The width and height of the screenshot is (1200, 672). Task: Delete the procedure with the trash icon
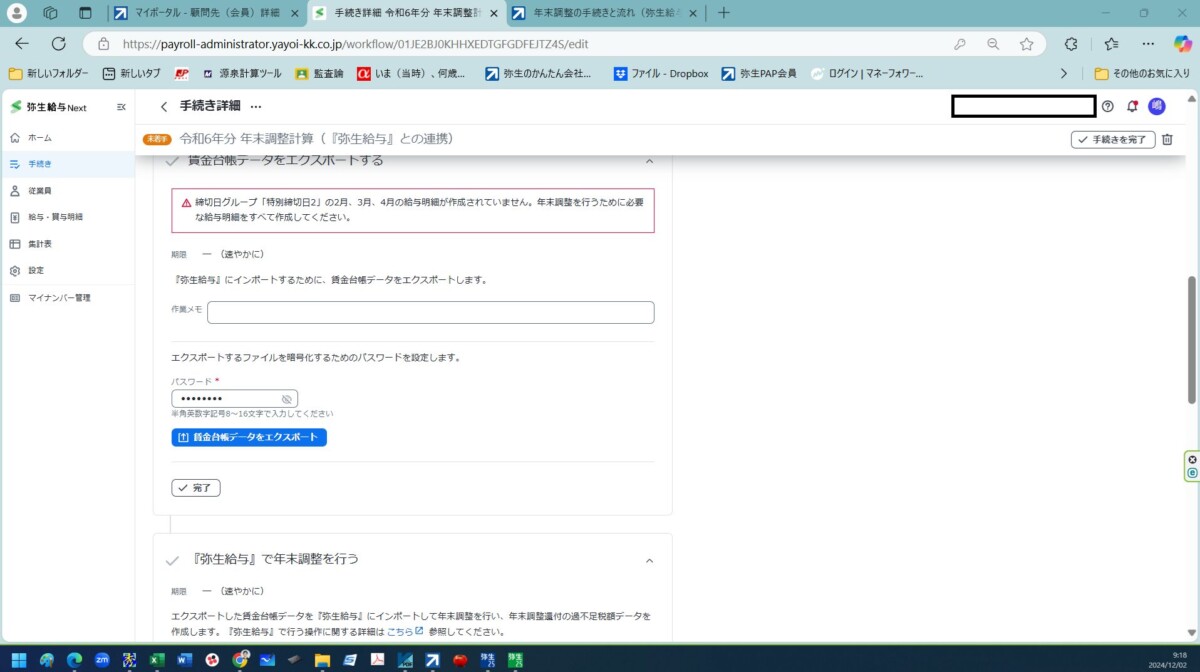[x=1166, y=140]
